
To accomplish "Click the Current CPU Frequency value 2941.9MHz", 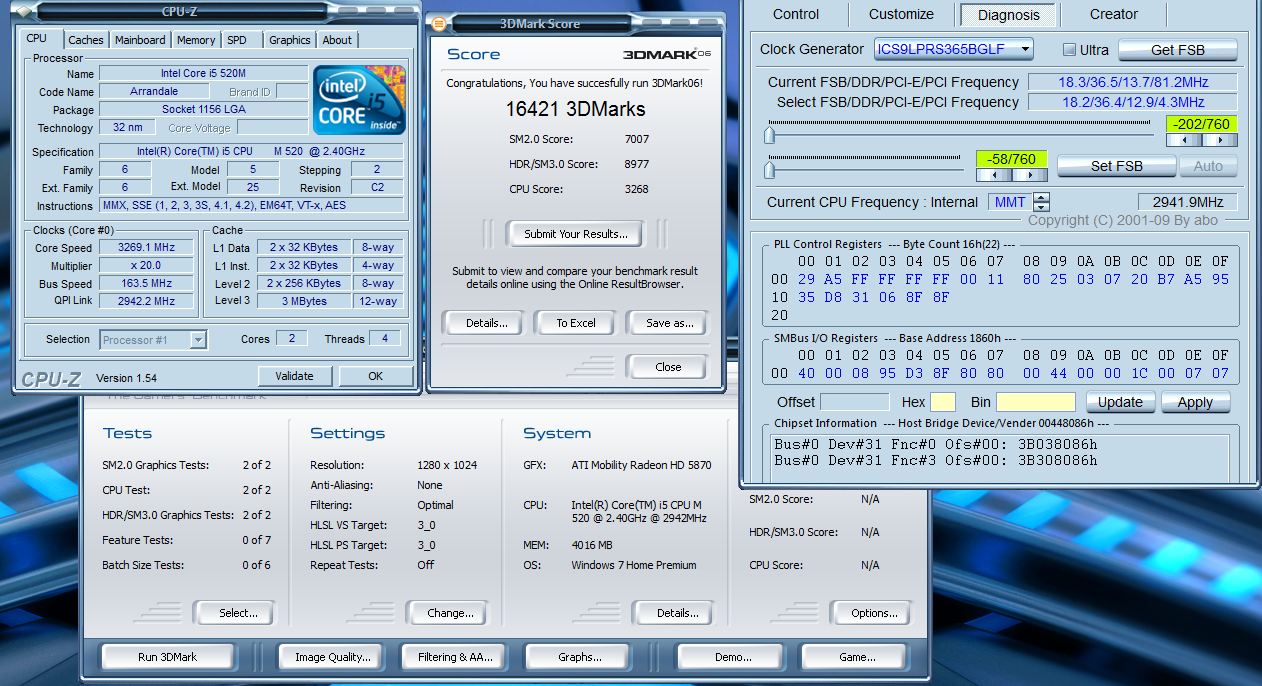I will (1187, 202).
